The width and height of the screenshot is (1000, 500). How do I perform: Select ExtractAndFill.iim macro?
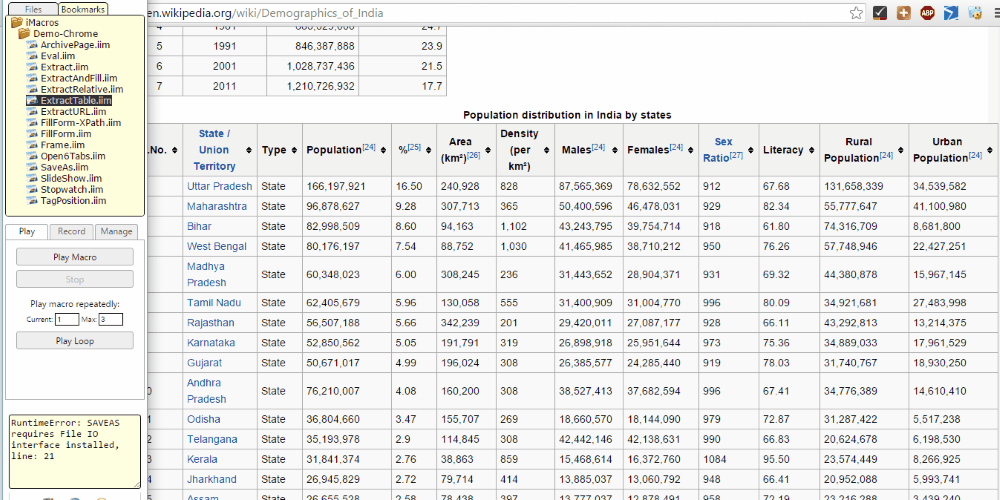[x=79, y=78]
